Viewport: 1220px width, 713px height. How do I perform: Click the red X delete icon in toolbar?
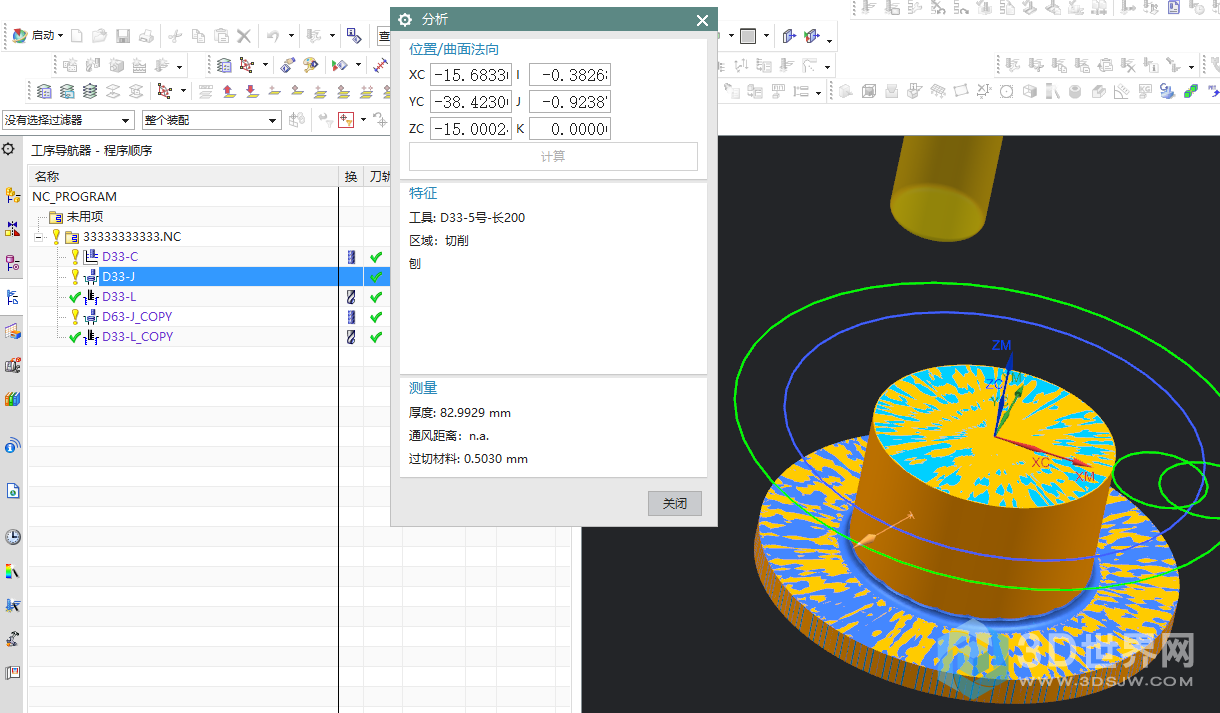(244, 36)
